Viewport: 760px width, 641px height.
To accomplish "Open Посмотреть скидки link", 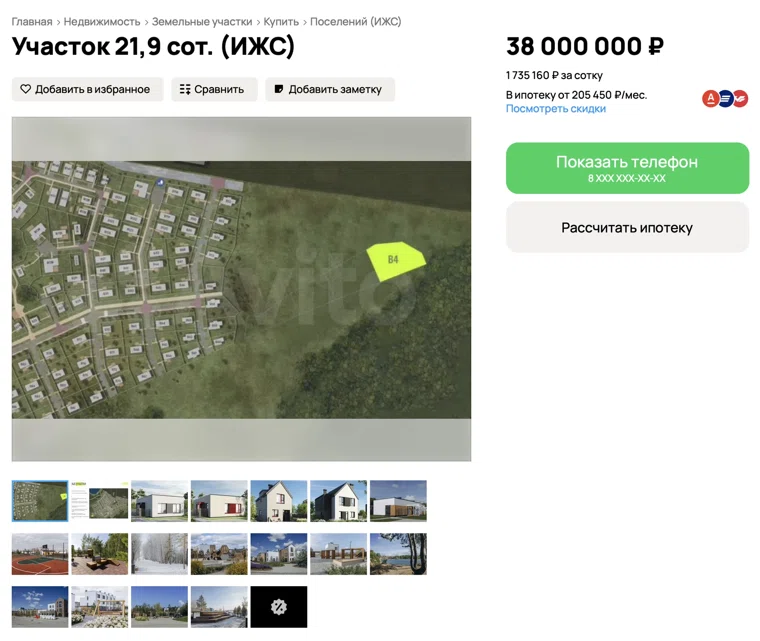I will click(x=555, y=109).
